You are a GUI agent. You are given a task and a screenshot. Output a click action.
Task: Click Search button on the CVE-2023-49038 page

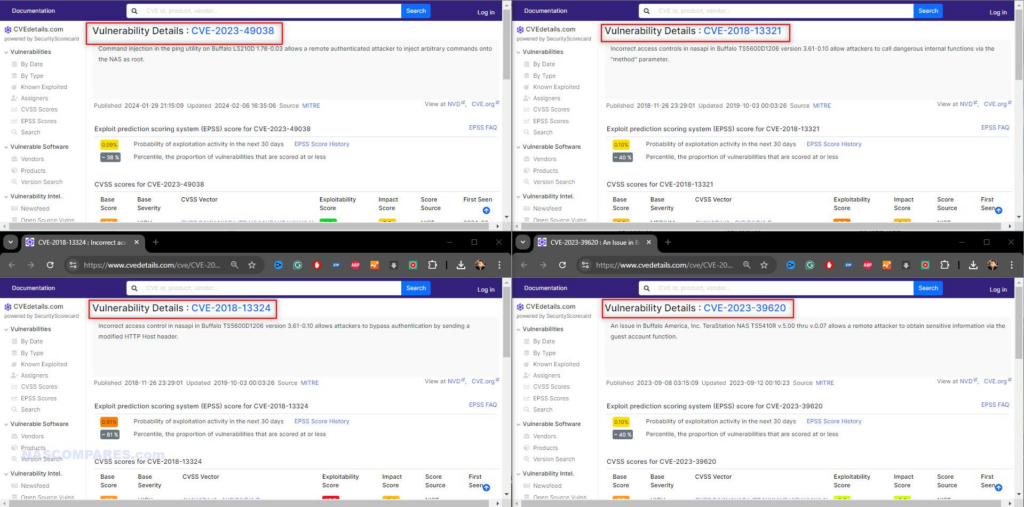(416, 11)
